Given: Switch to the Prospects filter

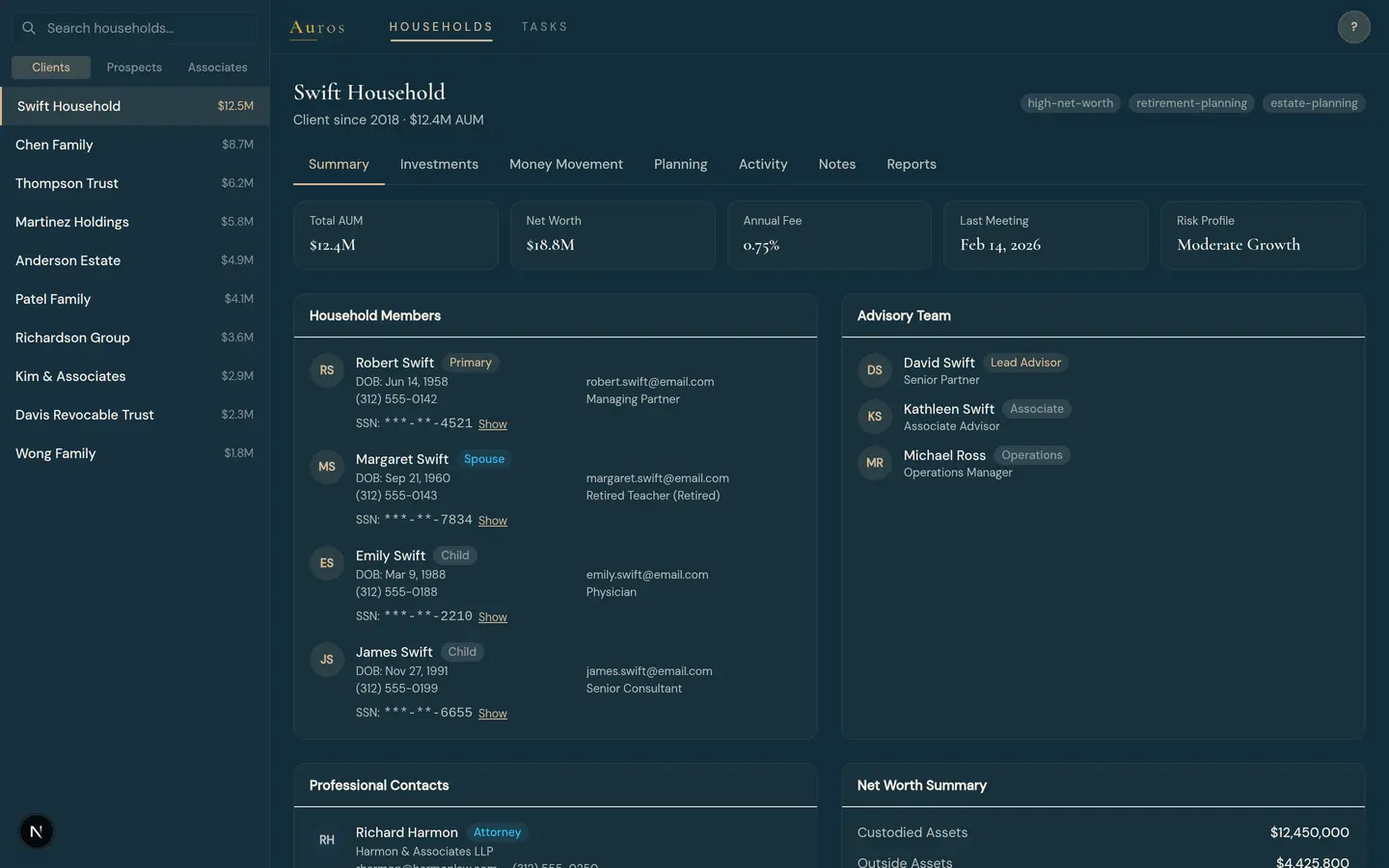Looking at the screenshot, I should point(134,68).
